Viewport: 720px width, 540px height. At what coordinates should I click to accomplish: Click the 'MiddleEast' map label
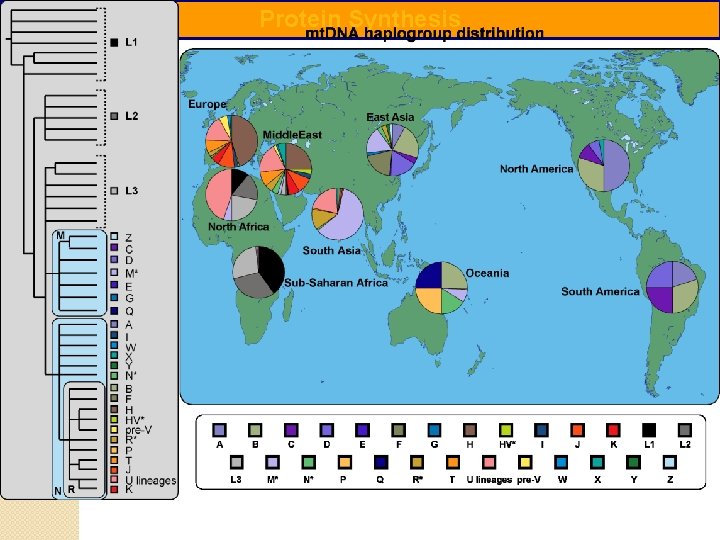292,135
